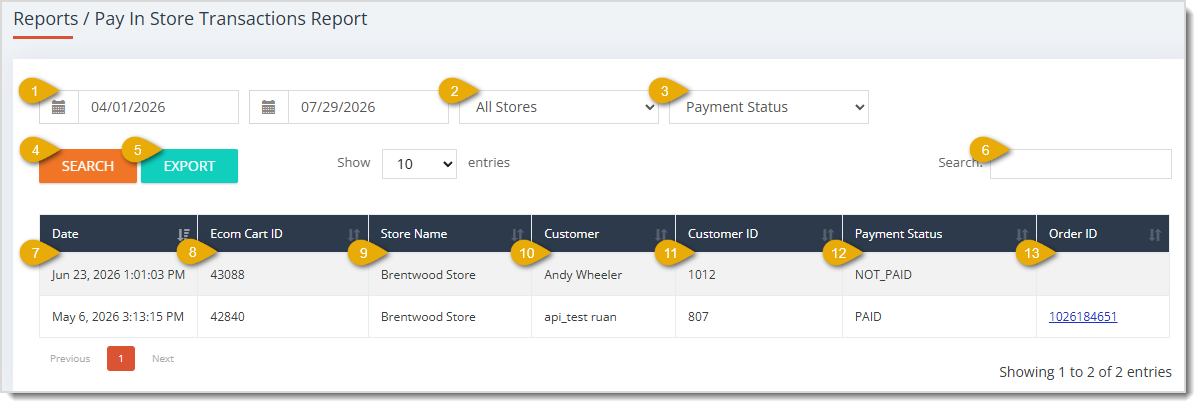Sort by the Customer ID sort icon
The height and width of the screenshot is (408, 1201).
(x=828, y=234)
